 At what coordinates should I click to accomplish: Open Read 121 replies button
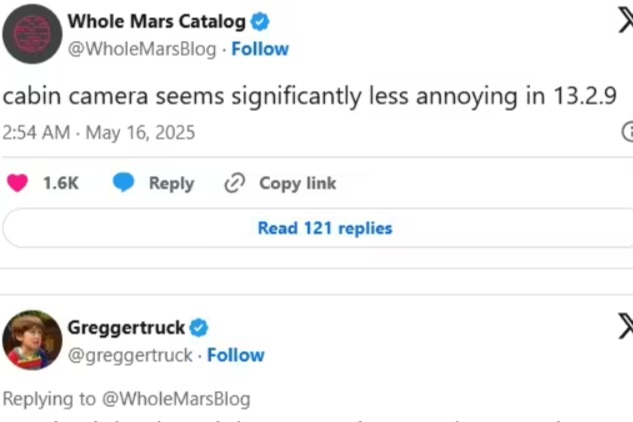click(319, 228)
